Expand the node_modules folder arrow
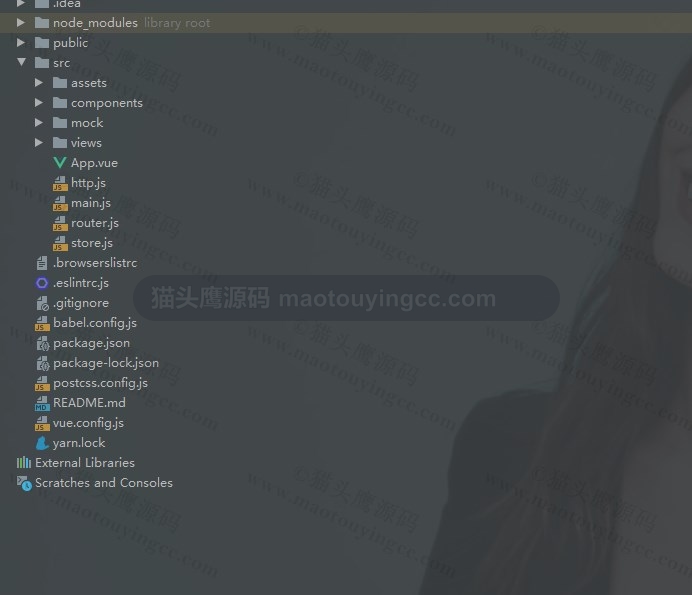Image resolution: width=692 pixels, height=595 pixels. [x=20, y=22]
